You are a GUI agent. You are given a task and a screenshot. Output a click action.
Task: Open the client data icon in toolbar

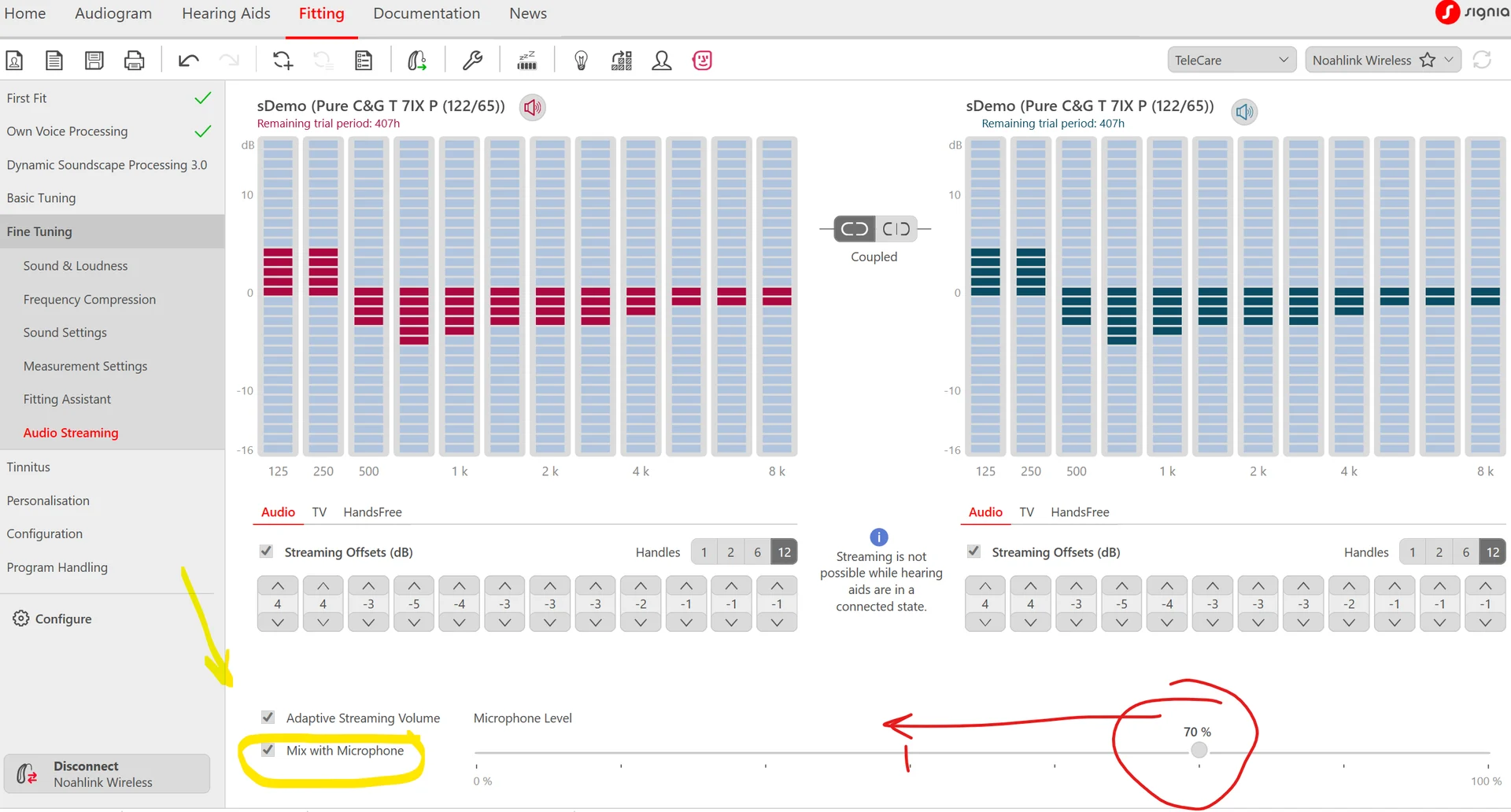coord(14,61)
